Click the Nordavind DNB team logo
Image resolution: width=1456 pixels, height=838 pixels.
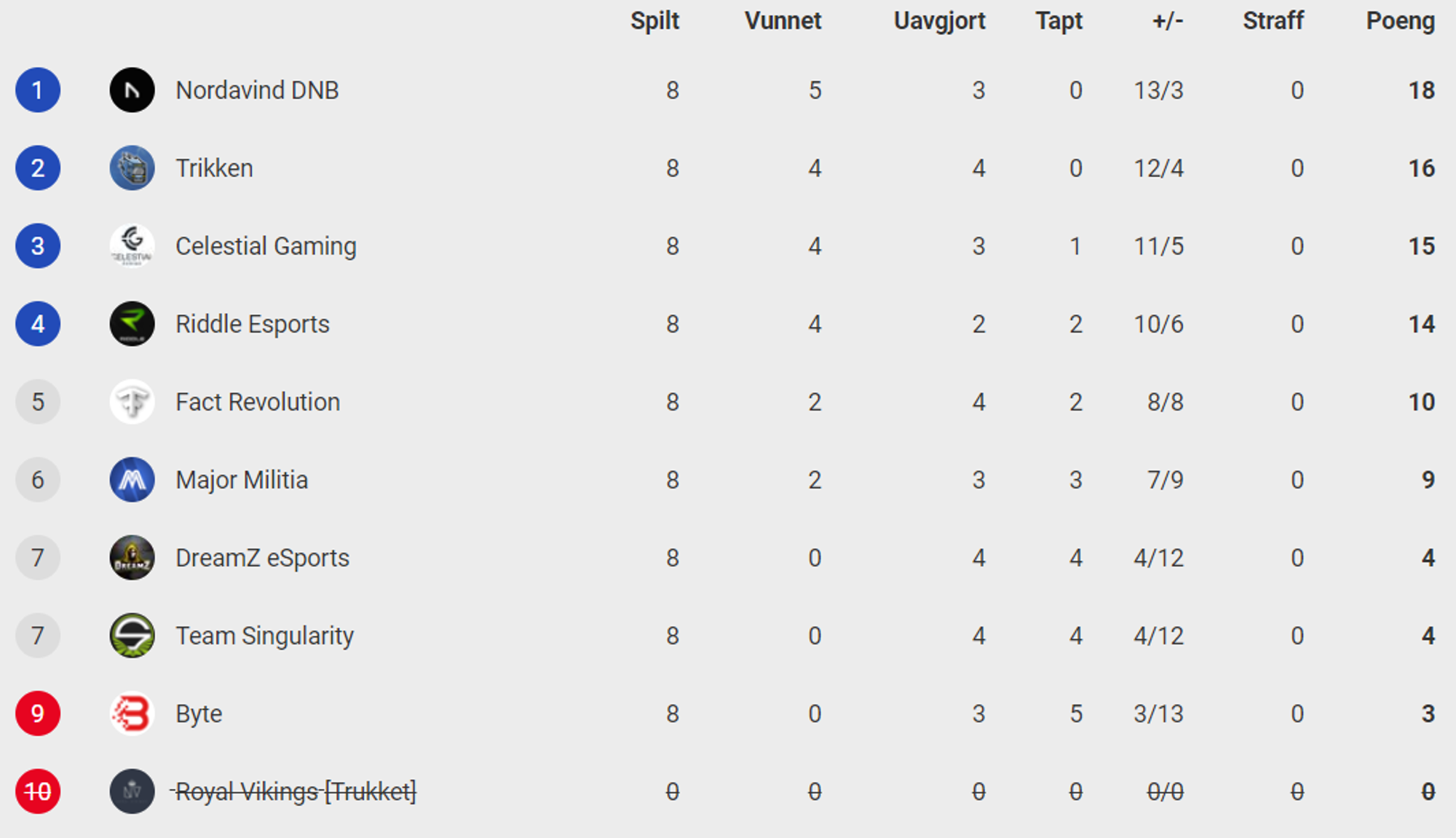point(132,90)
